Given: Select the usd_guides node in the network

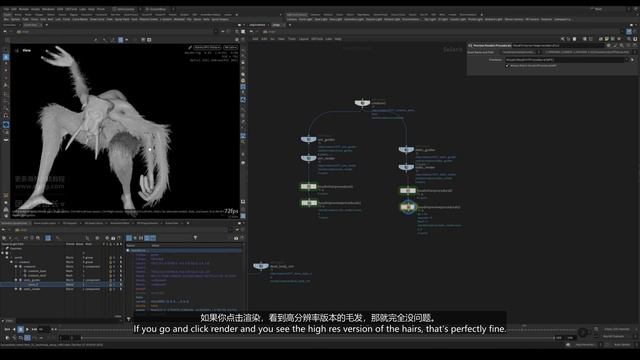Looking at the screenshot, I should point(309,139).
